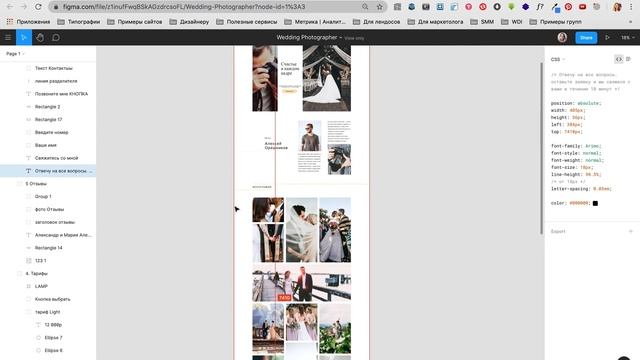Go back with browser back arrow
Viewport: 640px width, 360px height.
[10, 7]
